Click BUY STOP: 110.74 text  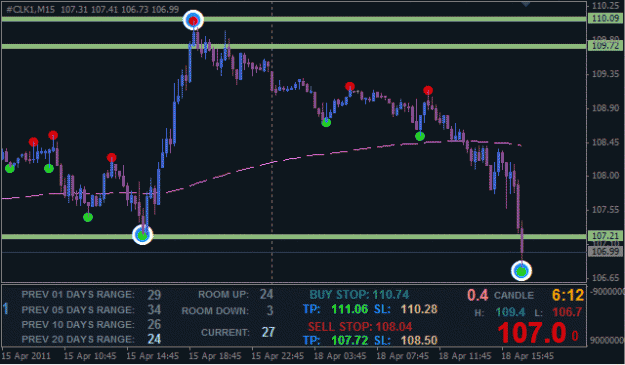click(359, 295)
